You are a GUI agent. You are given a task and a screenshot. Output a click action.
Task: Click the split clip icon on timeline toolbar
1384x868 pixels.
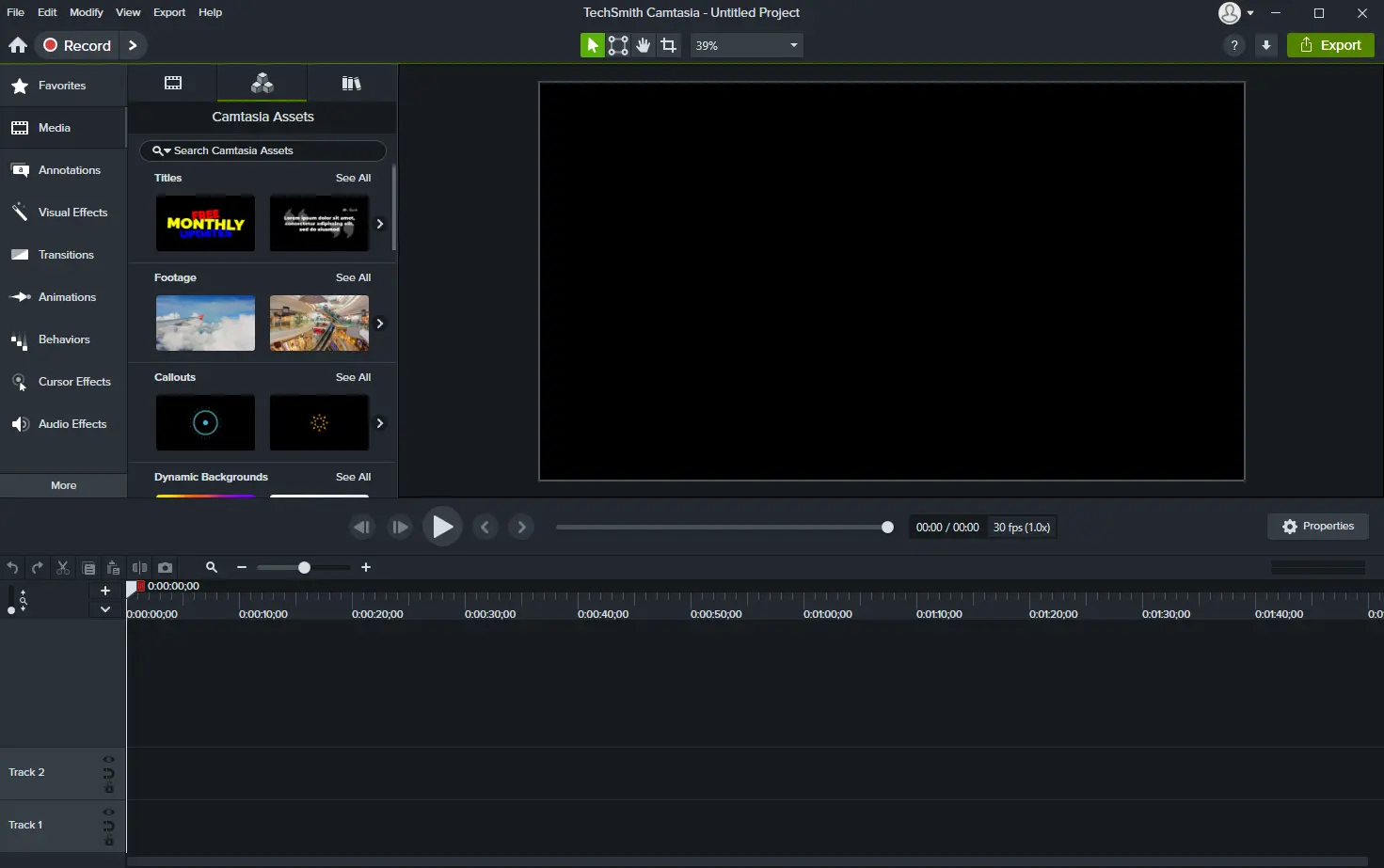point(139,567)
